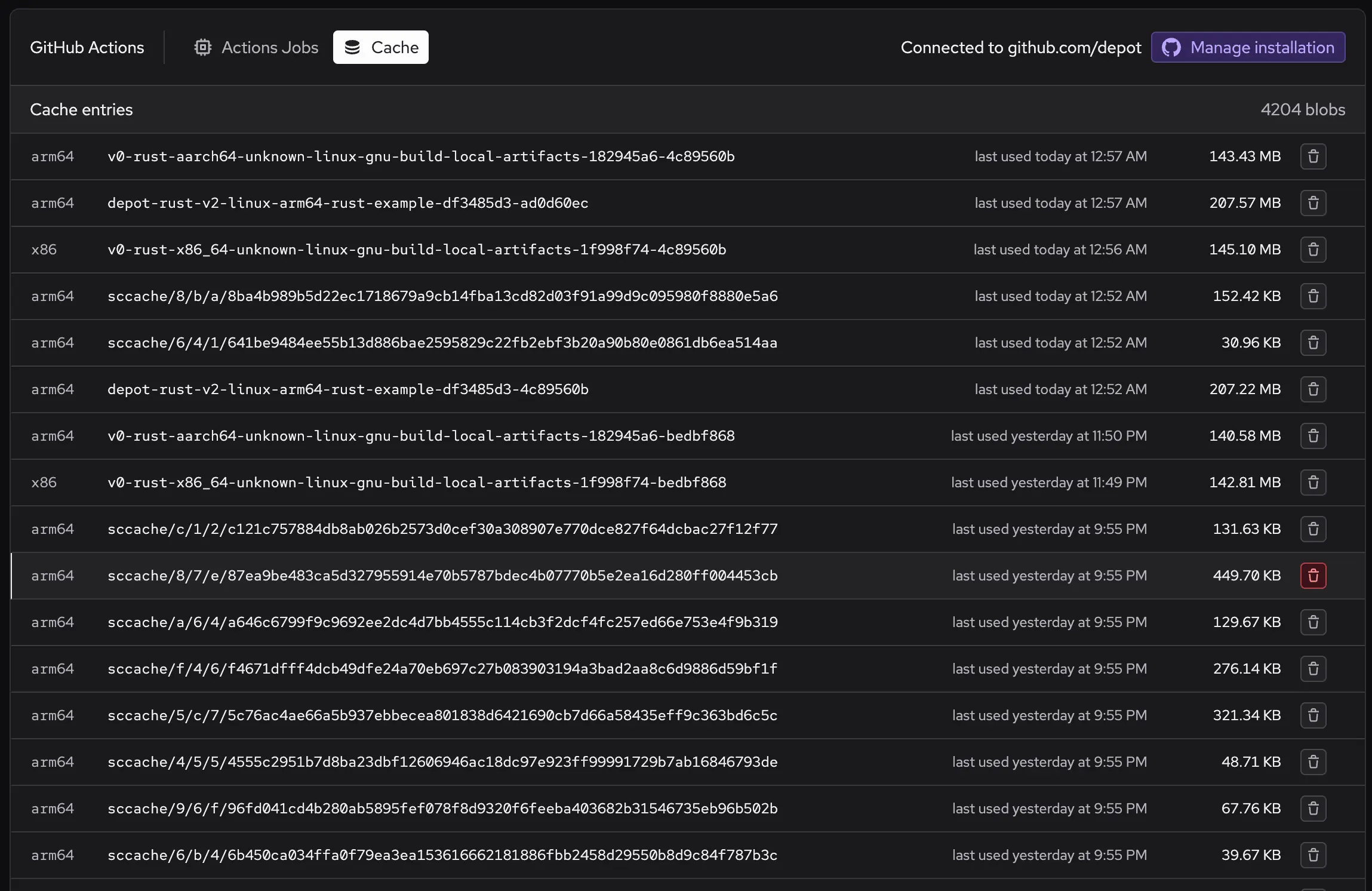Delete the 142.81 MB x86 cache entry
The width and height of the screenshot is (1372, 891).
point(1313,483)
